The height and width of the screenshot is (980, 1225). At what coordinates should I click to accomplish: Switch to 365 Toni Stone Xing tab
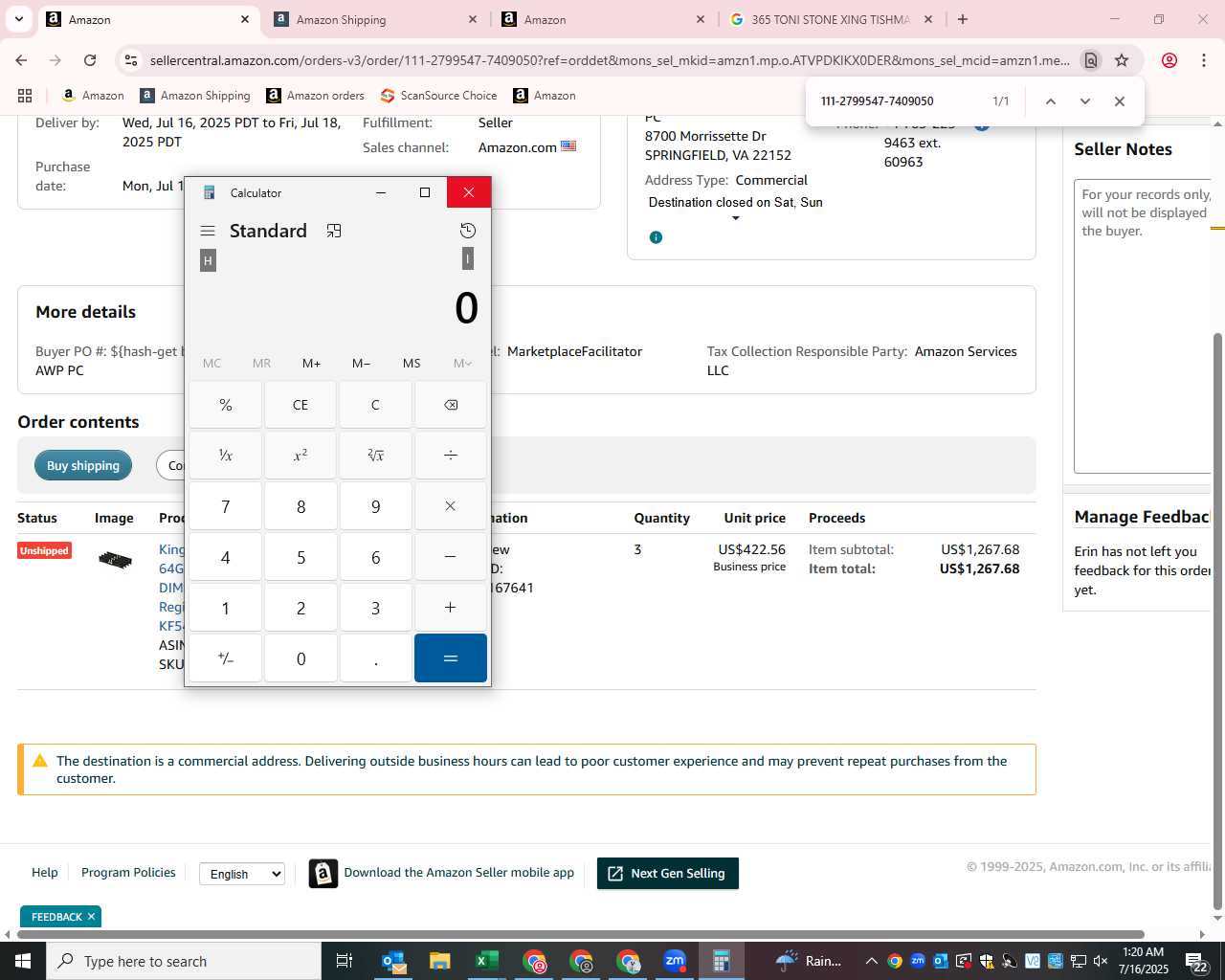pyautogui.click(x=832, y=19)
